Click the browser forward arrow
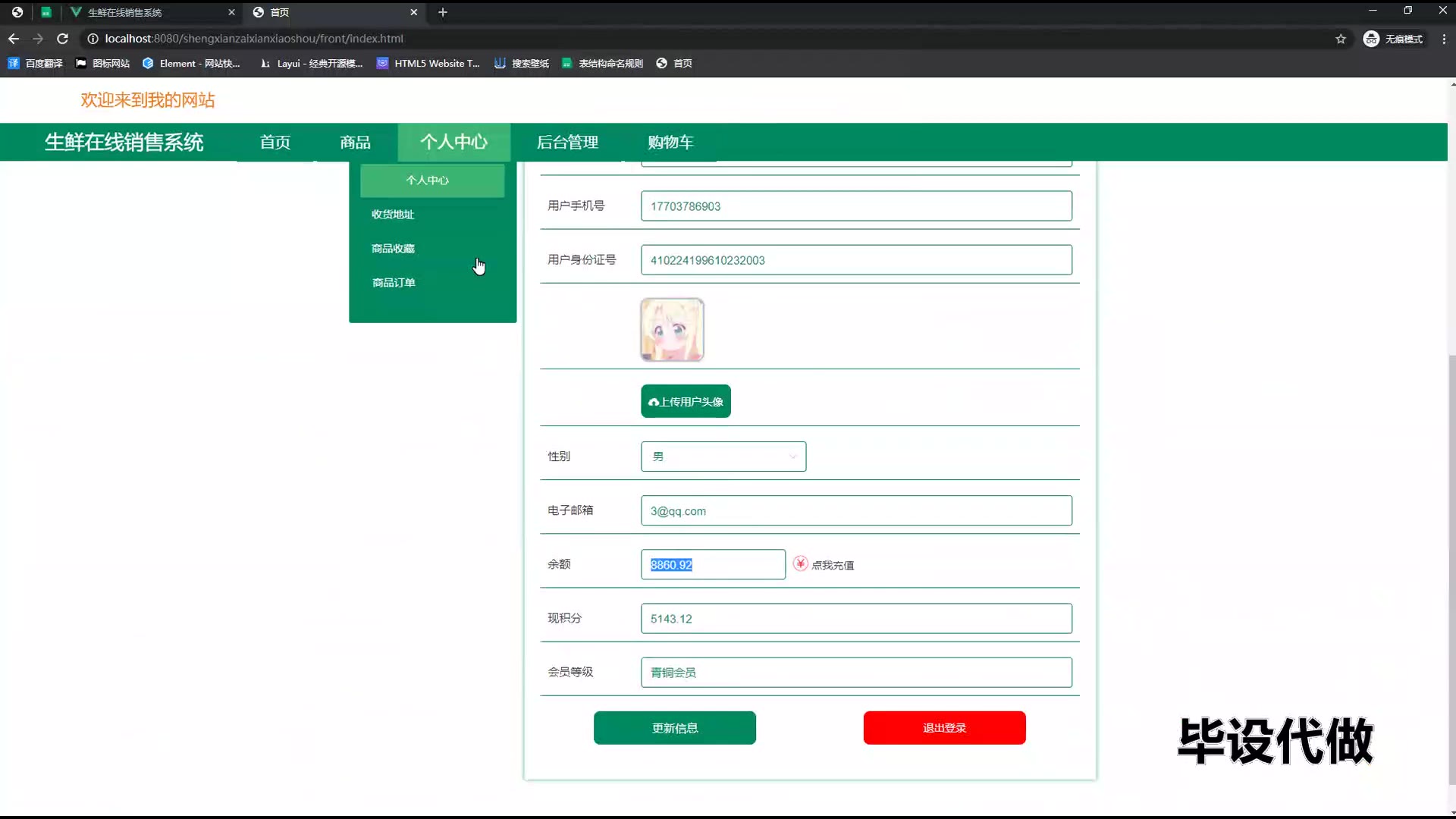This screenshot has height=819, width=1456. point(38,39)
